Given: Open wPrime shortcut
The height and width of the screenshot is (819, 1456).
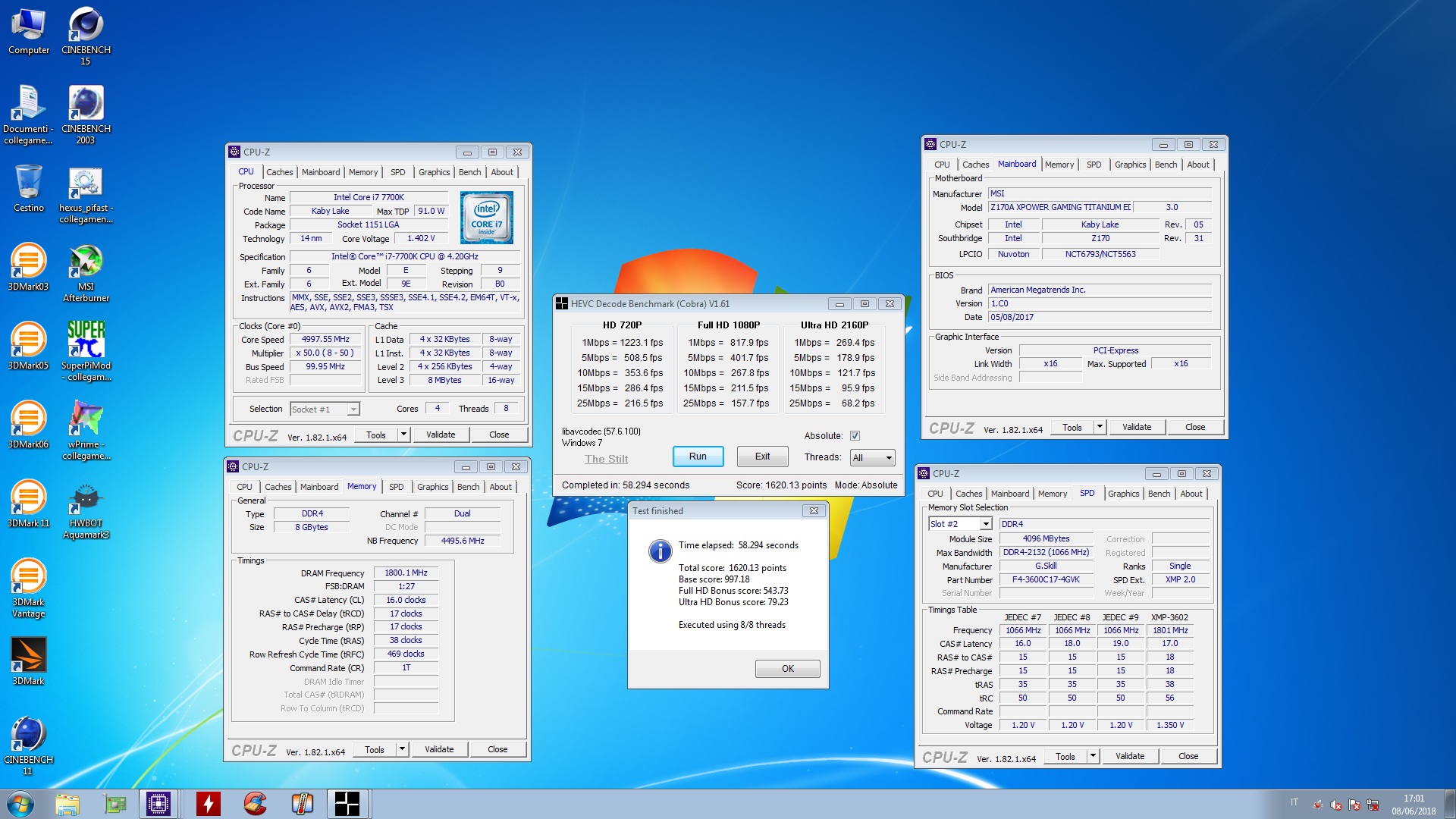Looking at the screenshot, I should coord(86,431).
